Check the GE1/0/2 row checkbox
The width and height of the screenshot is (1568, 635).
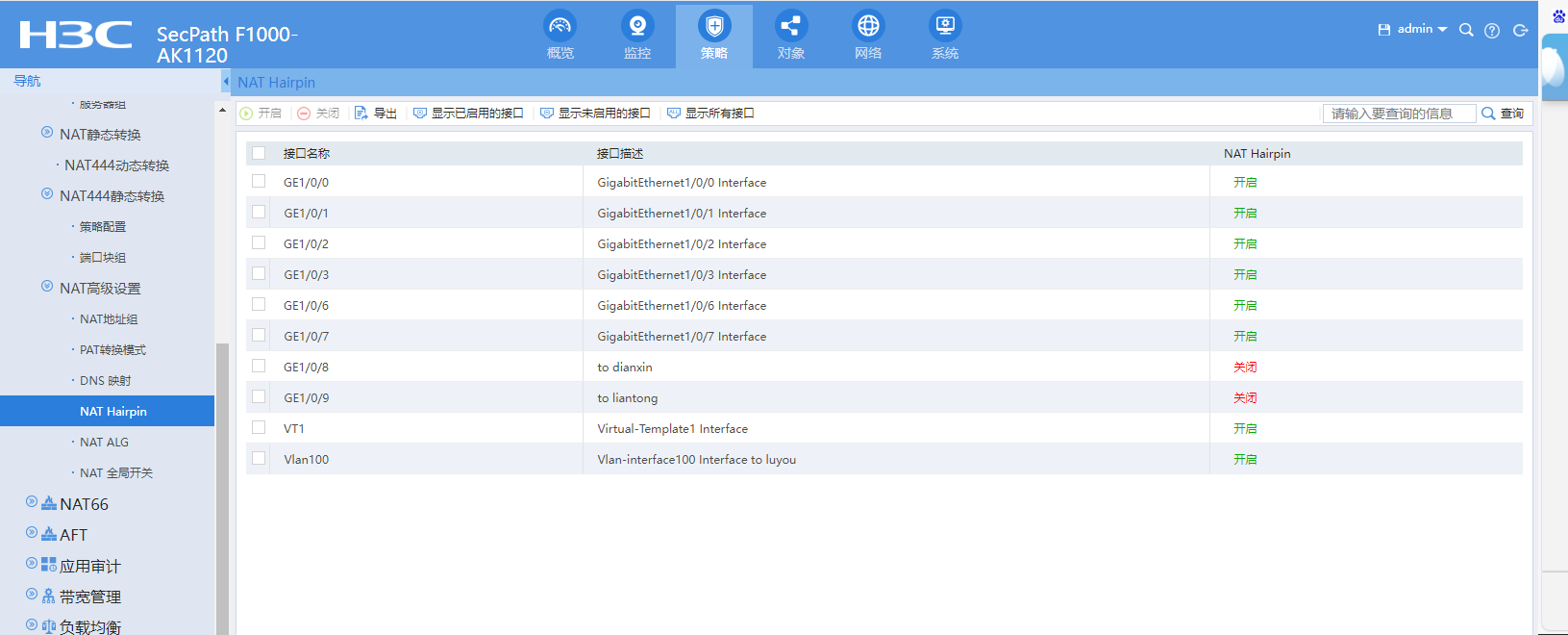pyautogui.click(x=259, y=242)
